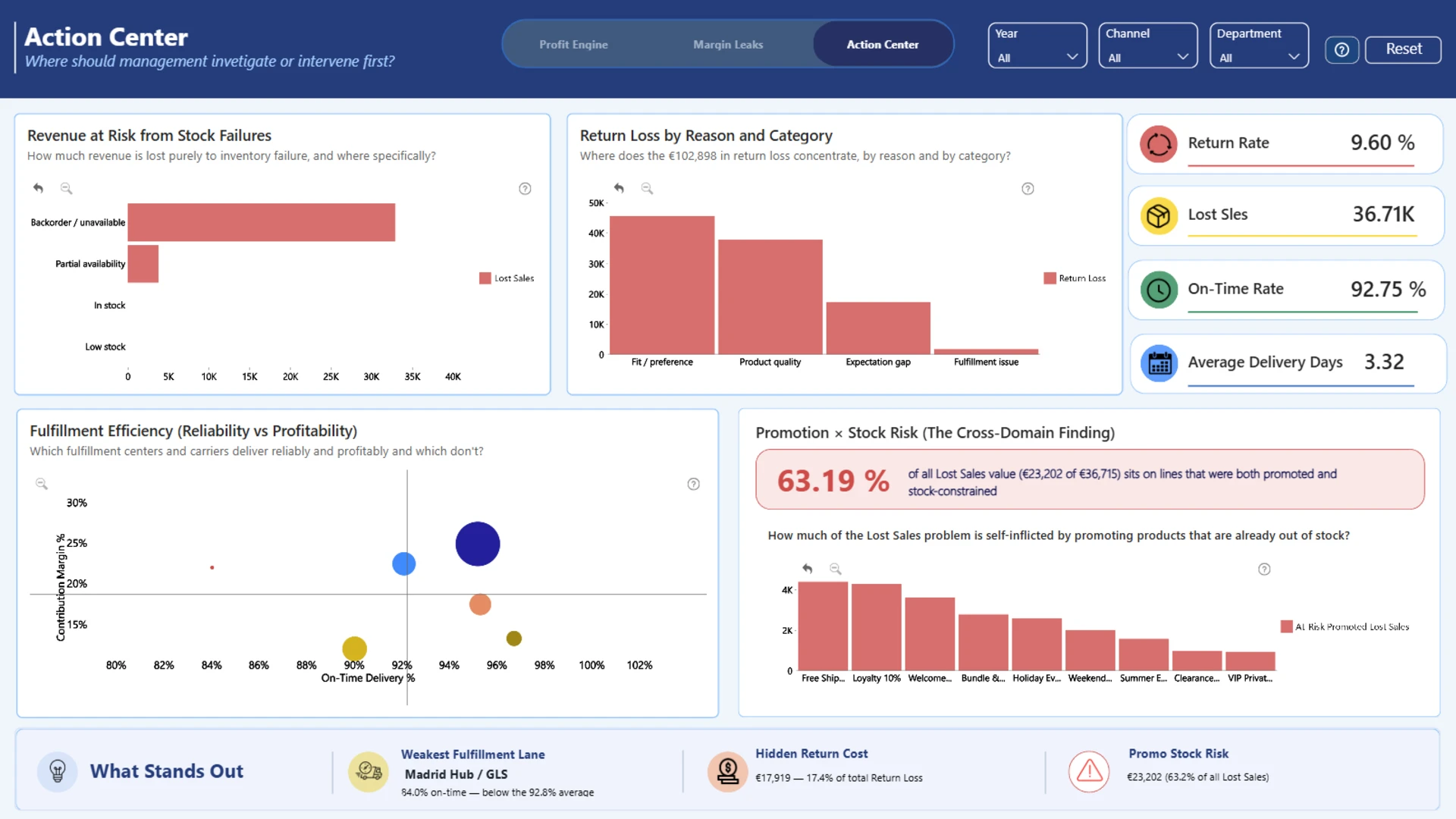Switch to the Margin Leaks tab
Image resolution: width=1456 pixels, height=819 pixels.
(728, 45)
